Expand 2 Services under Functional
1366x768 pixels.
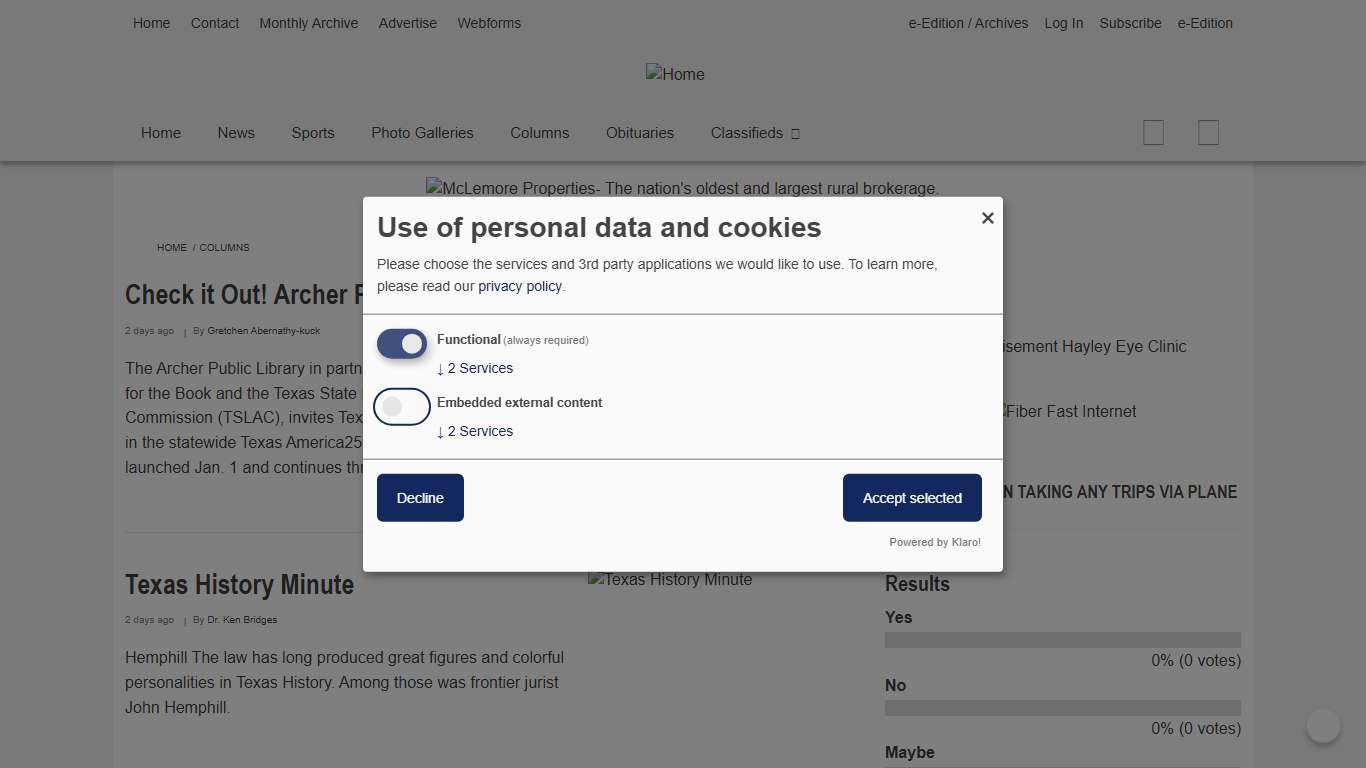click(x=475, y=368)
